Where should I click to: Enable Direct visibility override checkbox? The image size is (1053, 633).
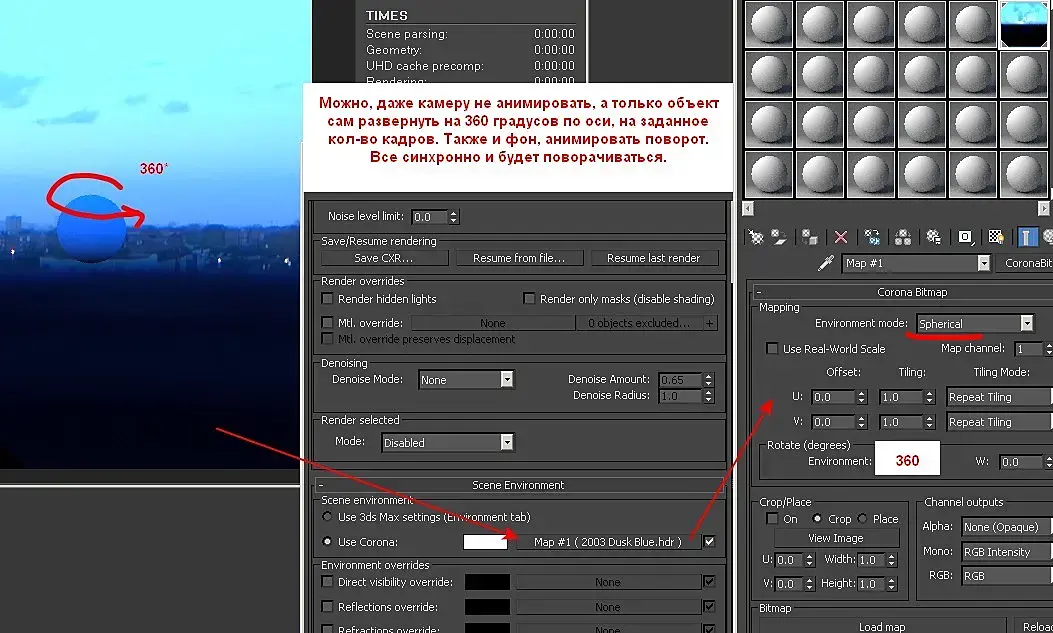pyautogui.click(x=327, y=581)
